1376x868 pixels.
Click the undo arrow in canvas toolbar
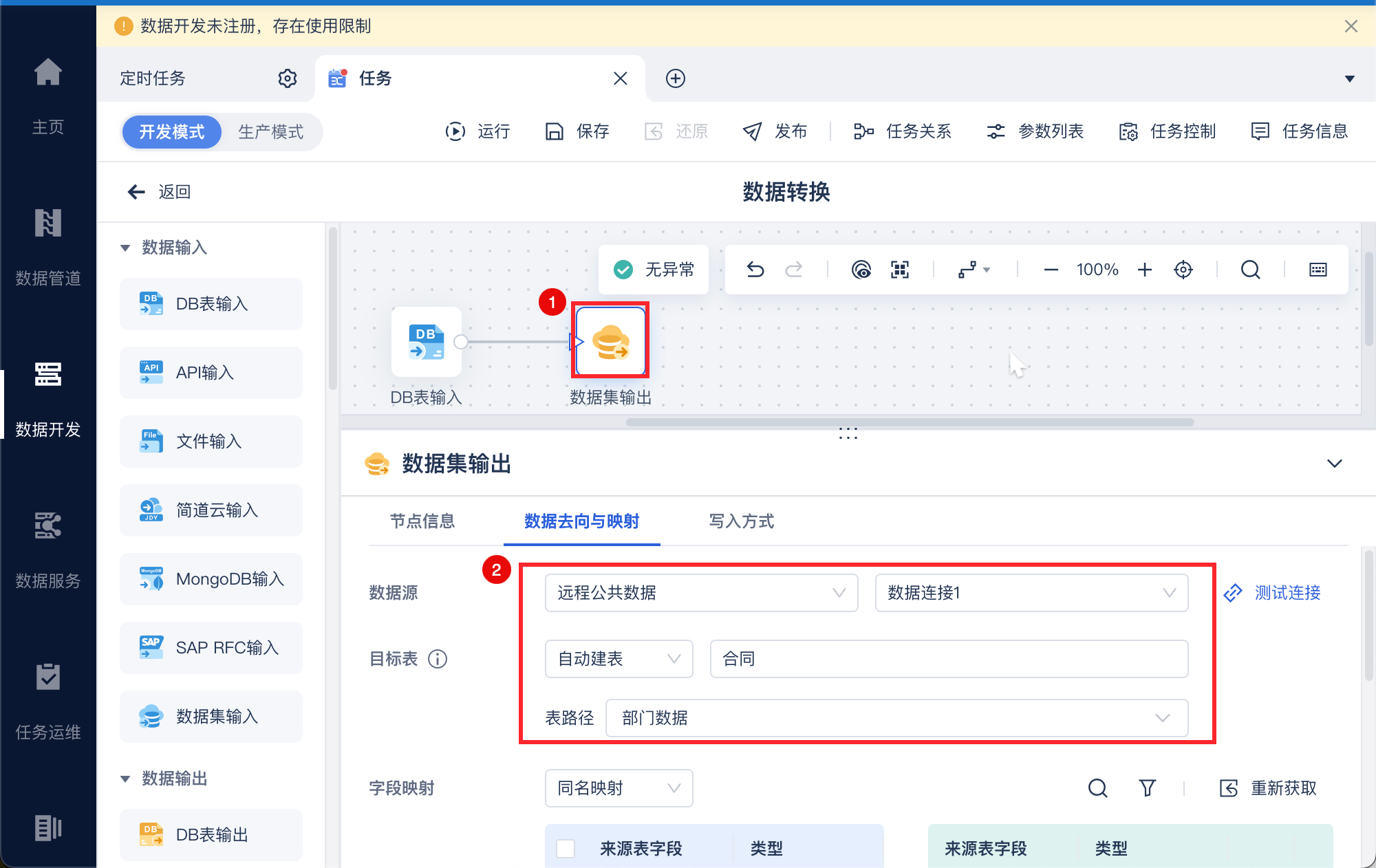(755, 270)
